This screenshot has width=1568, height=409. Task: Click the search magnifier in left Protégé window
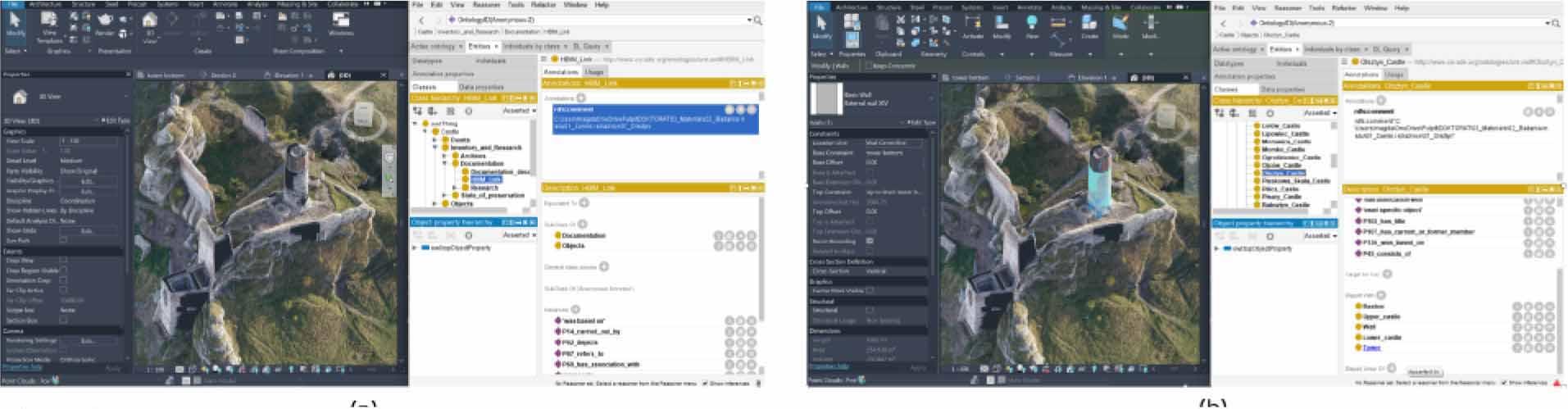coord(758,20)
